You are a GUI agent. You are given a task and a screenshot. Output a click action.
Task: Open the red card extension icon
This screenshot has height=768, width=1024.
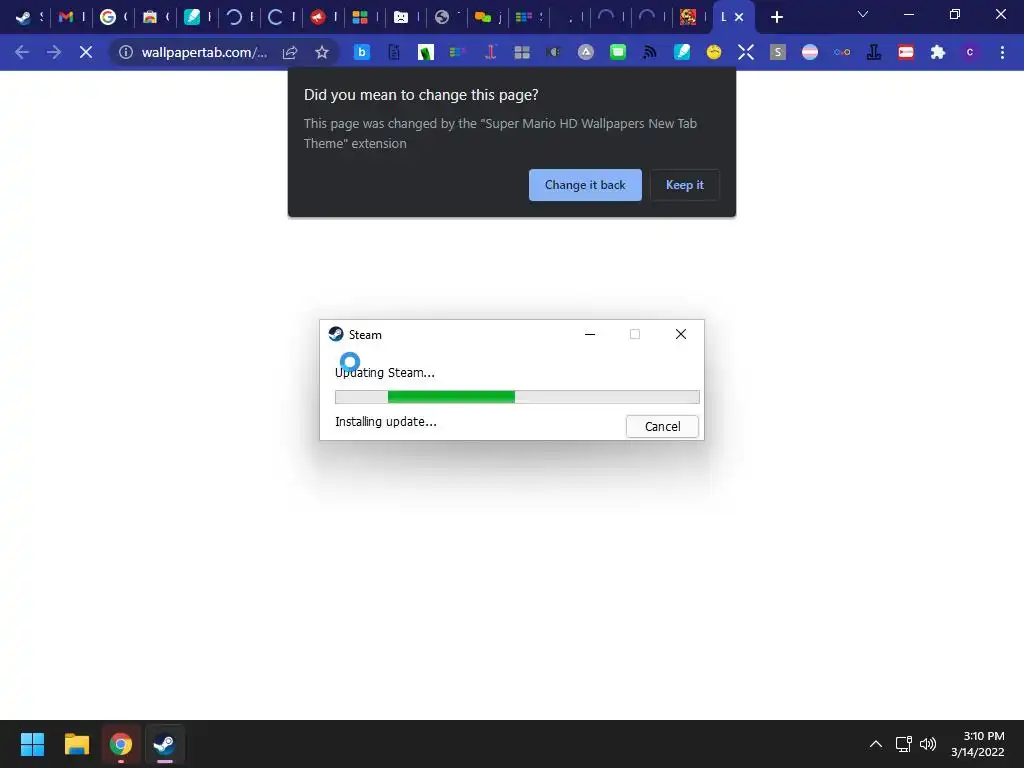coord(906,52)
